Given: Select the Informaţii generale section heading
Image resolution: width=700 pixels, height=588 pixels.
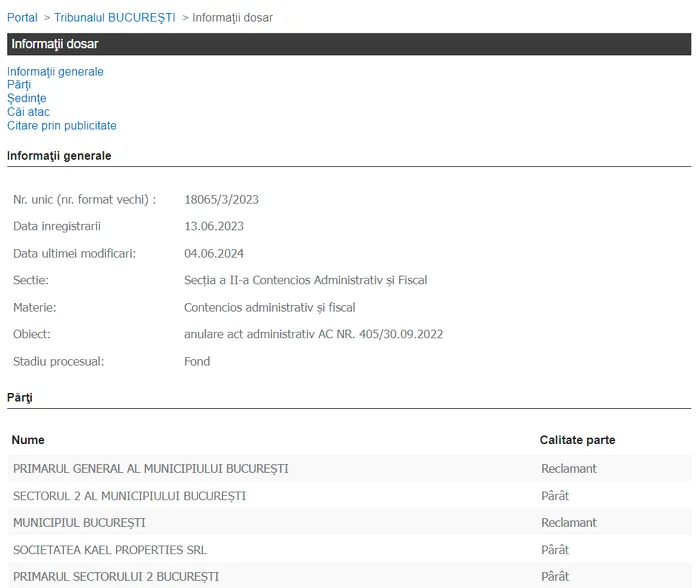Looking at the screenshot, I should [x=59, y=156].
